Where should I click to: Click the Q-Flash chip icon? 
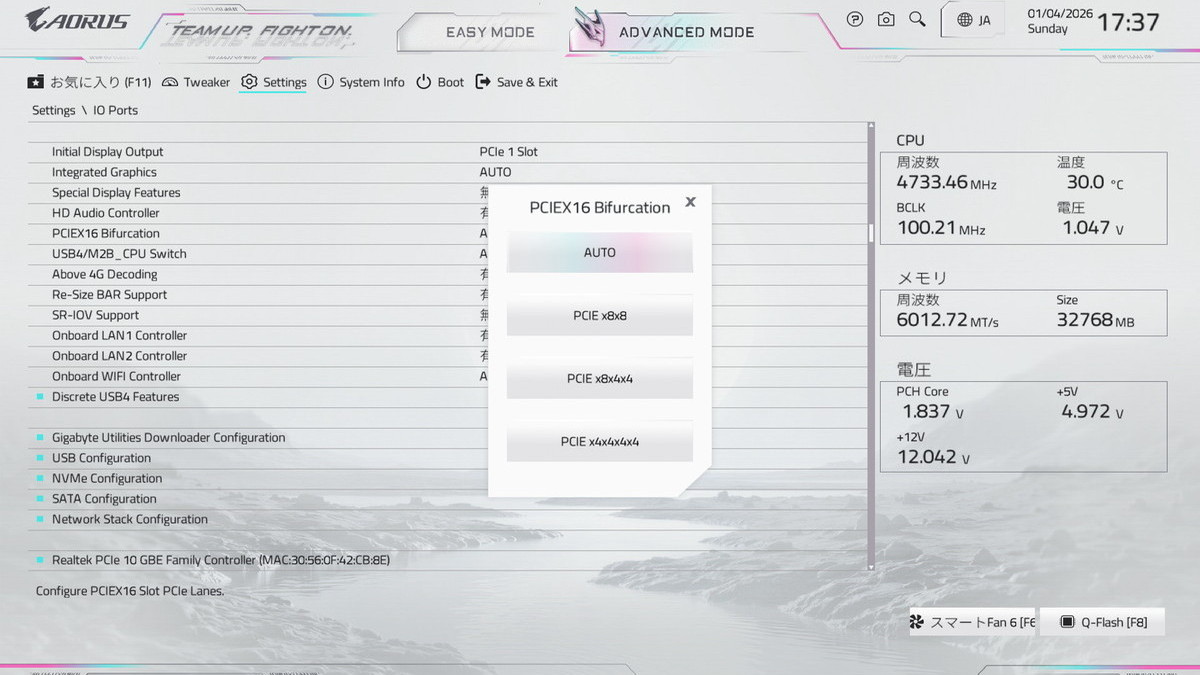point(1067,622)
